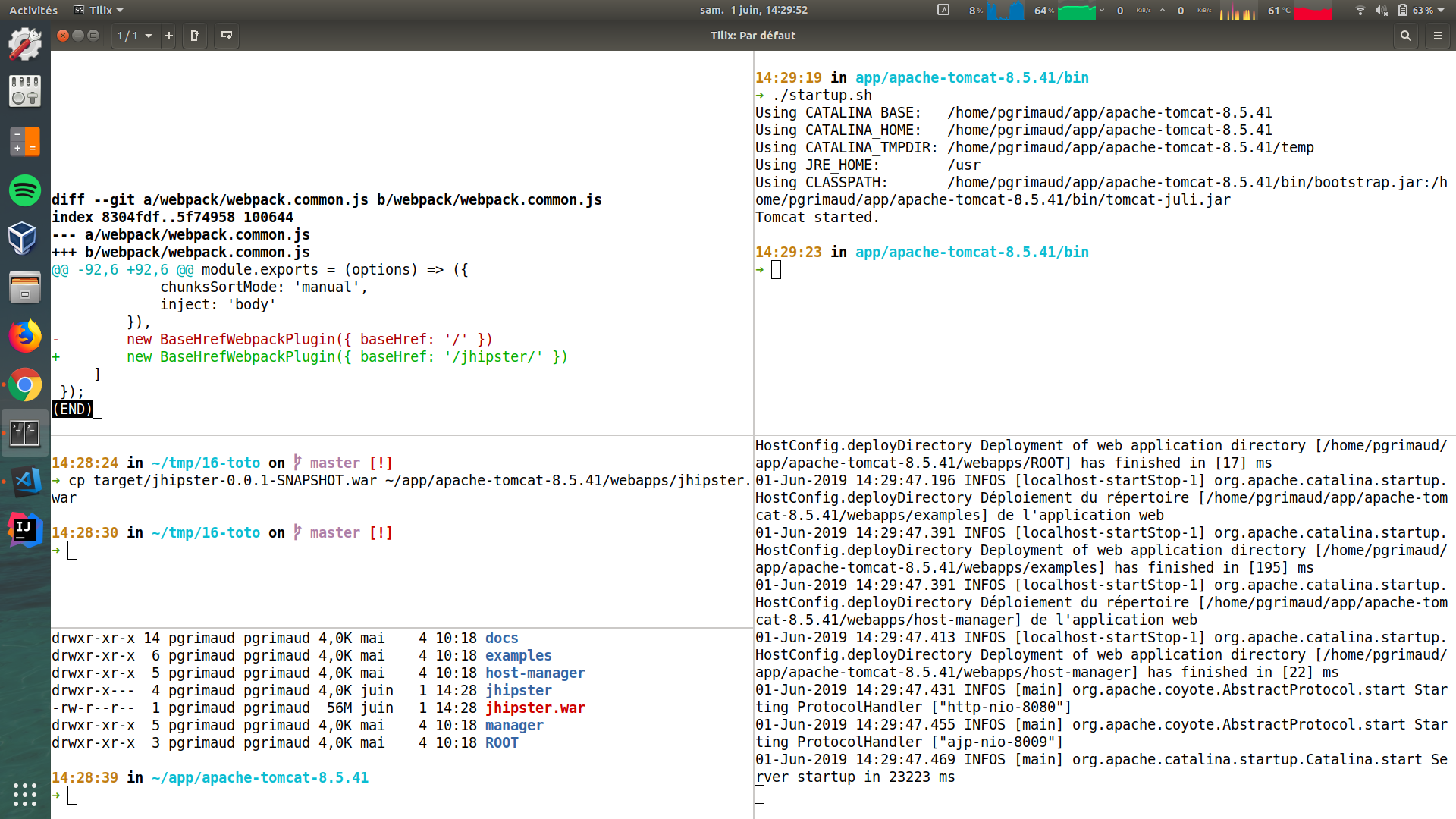Image resolution: width=1456 pixels, height=819 pixels.
Task: Click add terminal down icon
Action: pyautogui.click(x=226, y=36)
